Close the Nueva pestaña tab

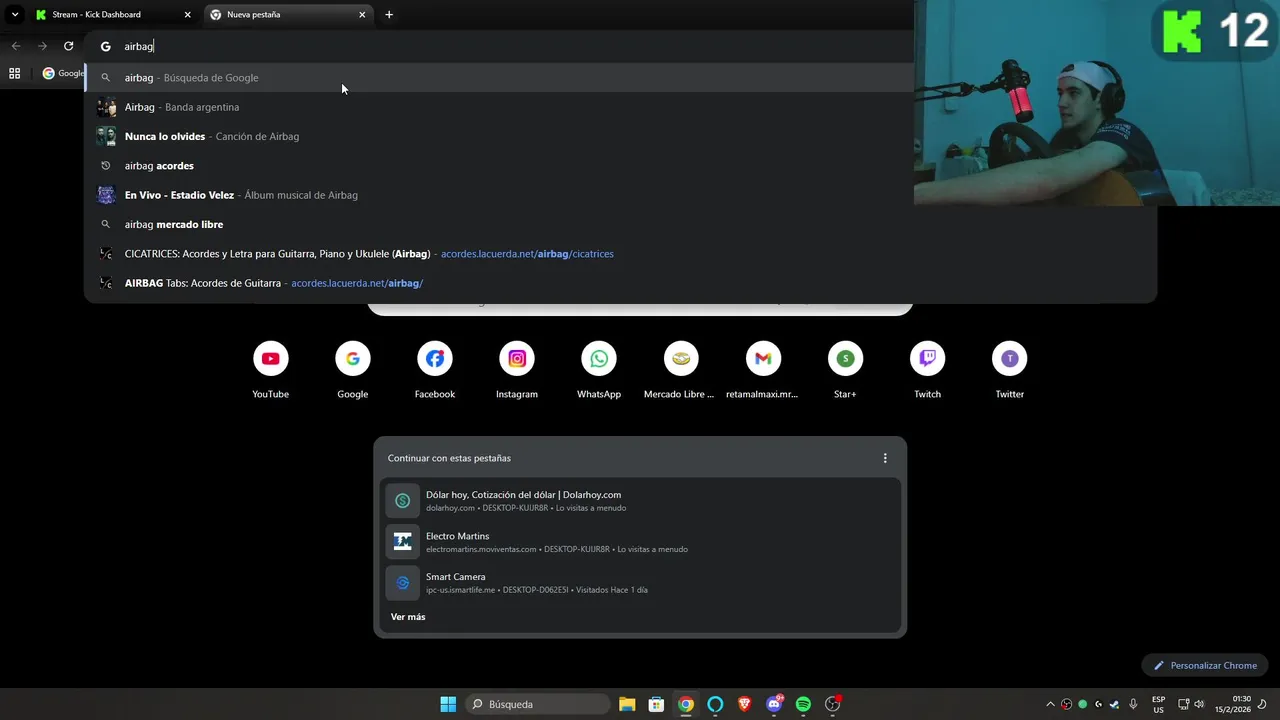point(362,15)
